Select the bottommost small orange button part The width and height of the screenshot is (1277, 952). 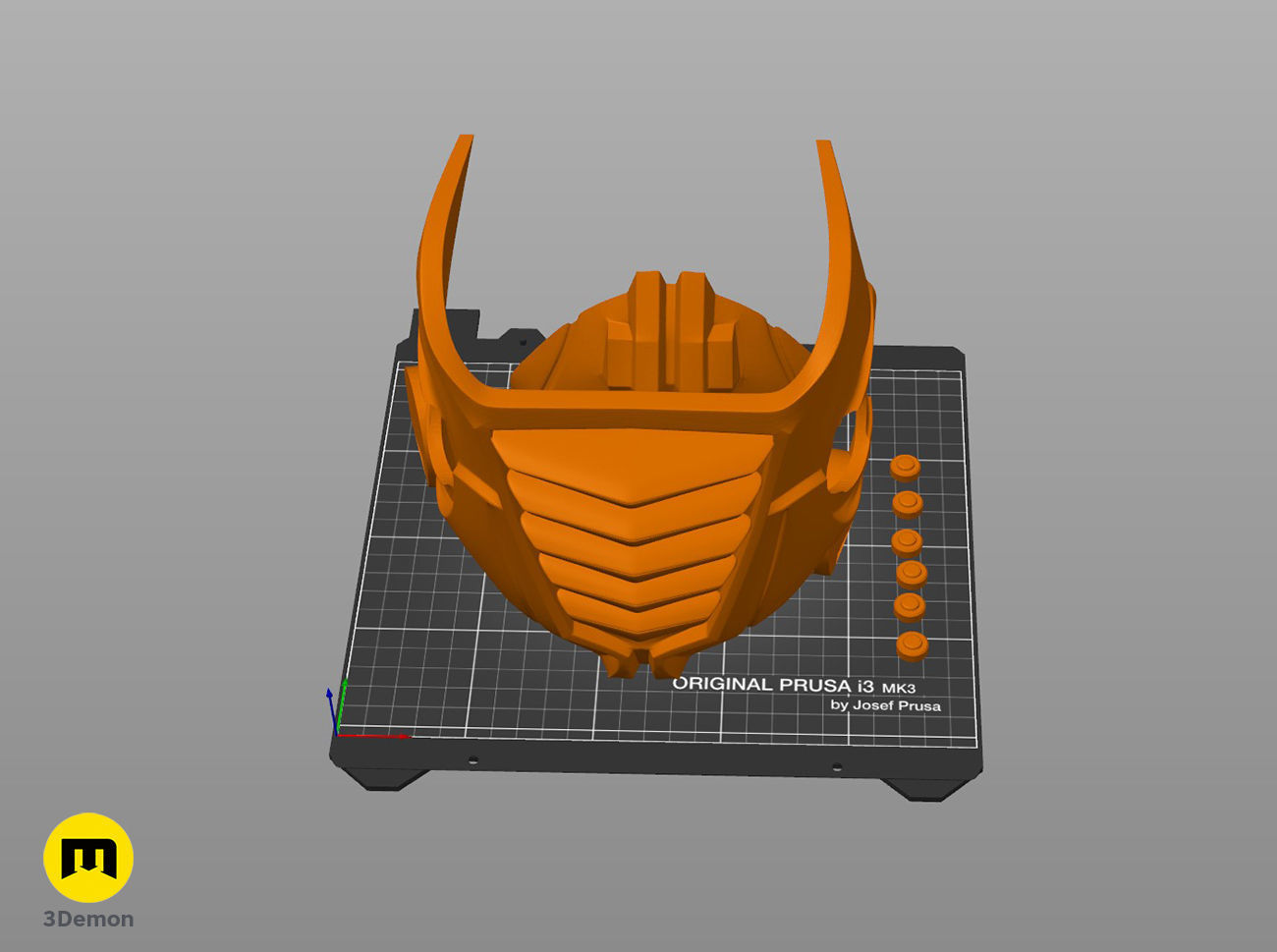tap(912, 646)
